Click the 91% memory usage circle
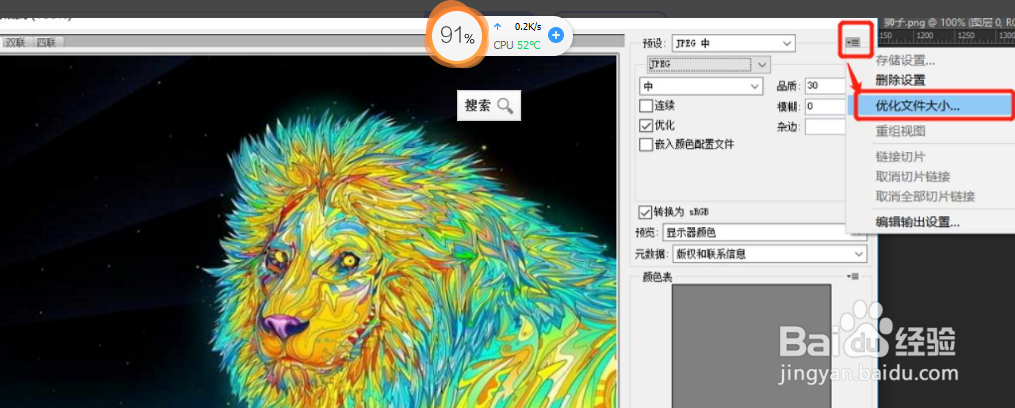 tap(456, 36)
